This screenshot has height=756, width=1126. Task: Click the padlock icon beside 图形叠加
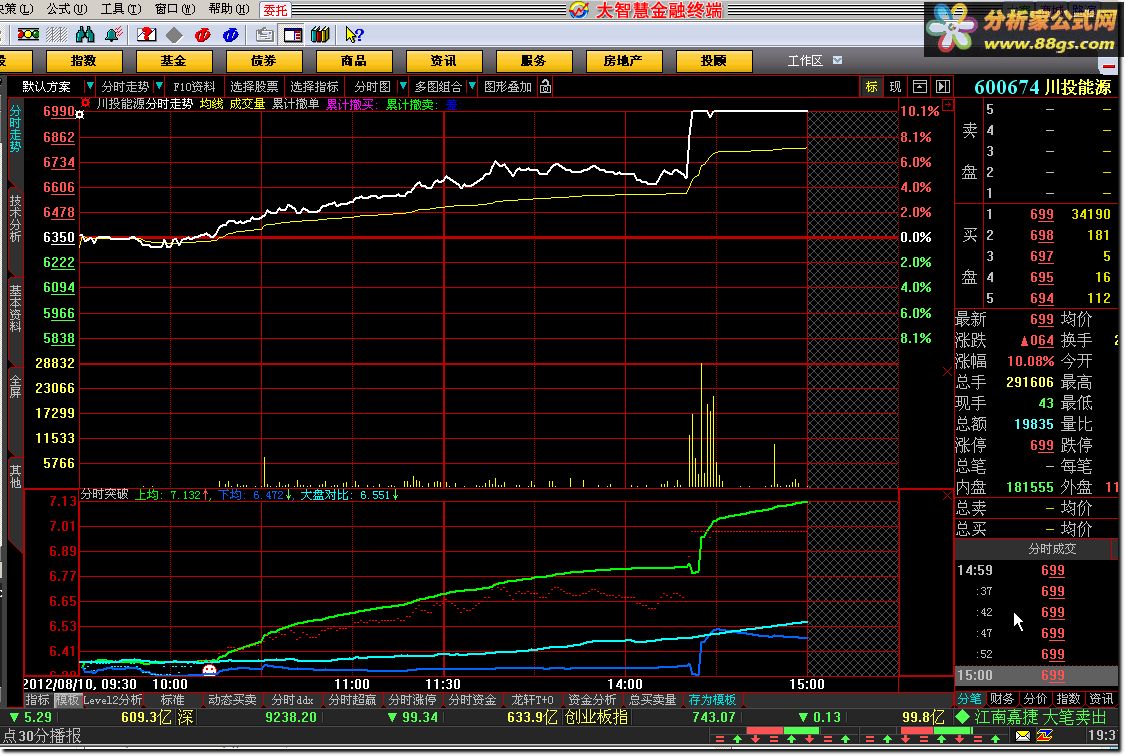pyautogui.click(x=546, y=87)
